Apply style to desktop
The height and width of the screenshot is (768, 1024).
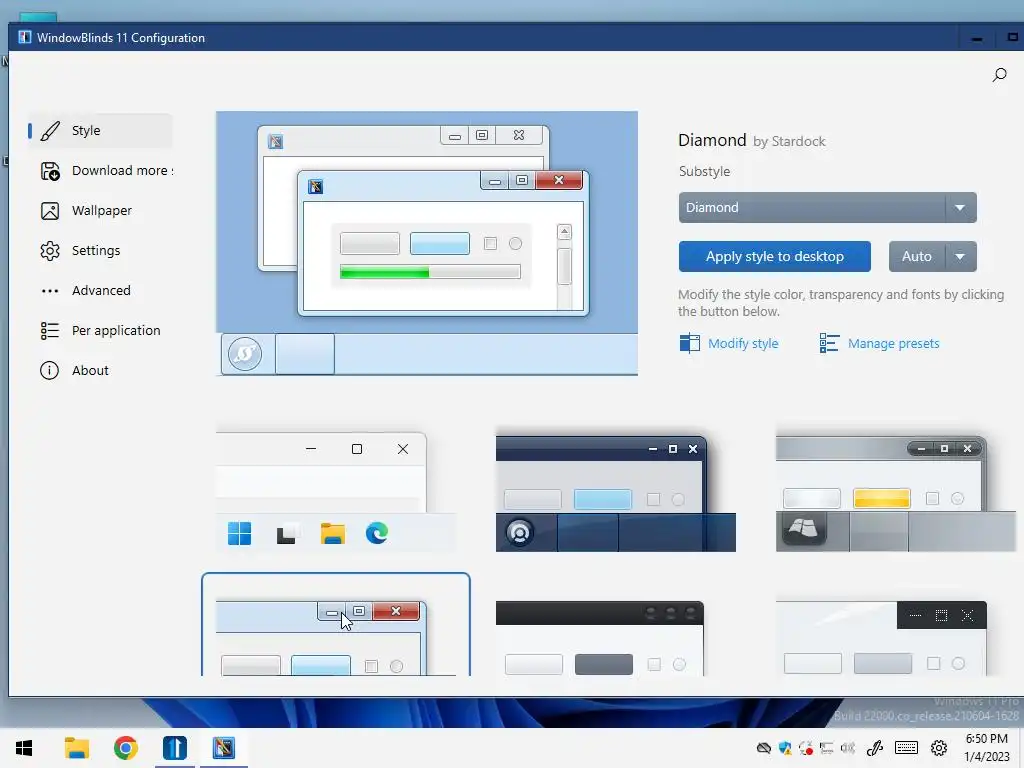pyautogui.click(x=775, y=257)
